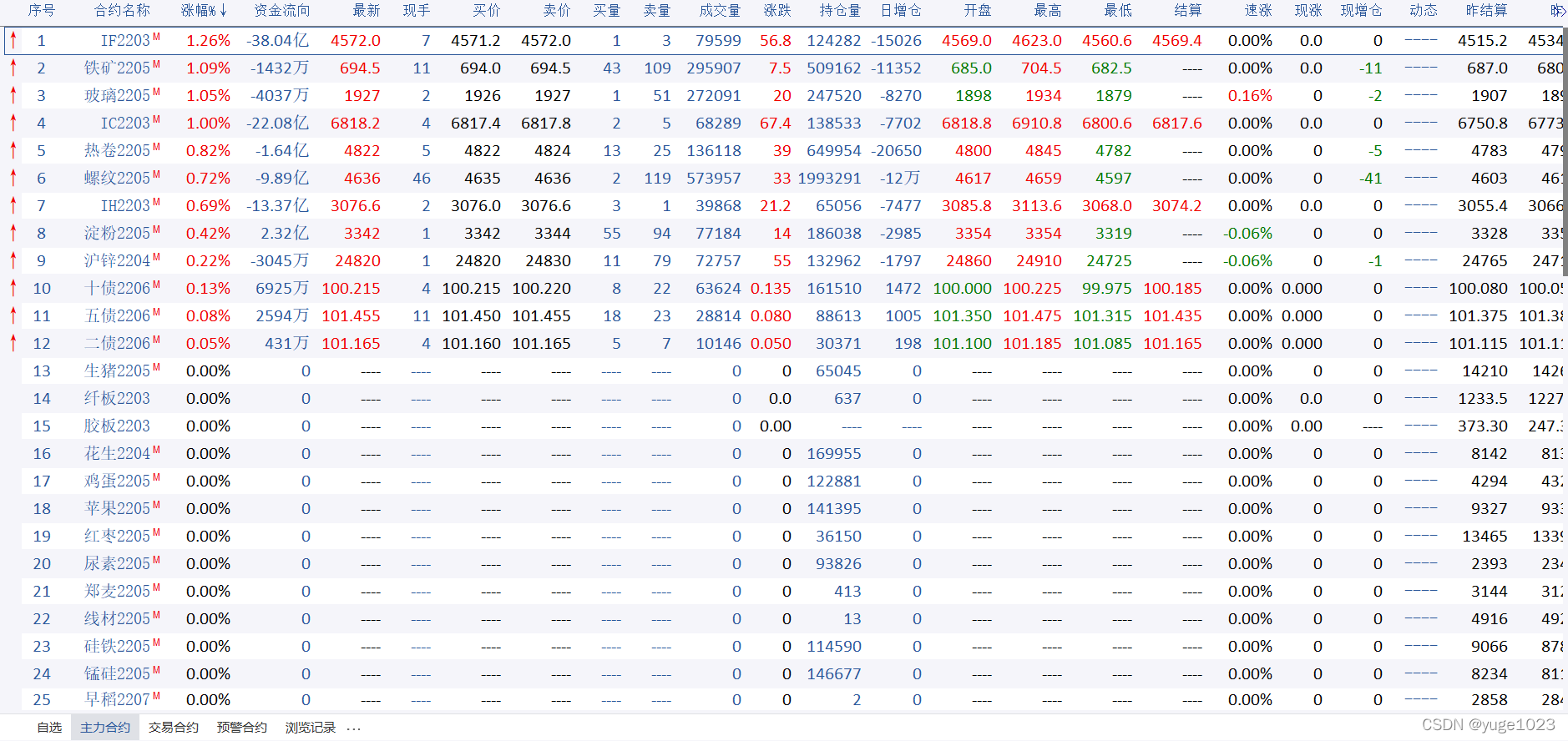1568x741 pixels.
Task: Sort by 合约名称 column header
Action: [x=122, y=10]
